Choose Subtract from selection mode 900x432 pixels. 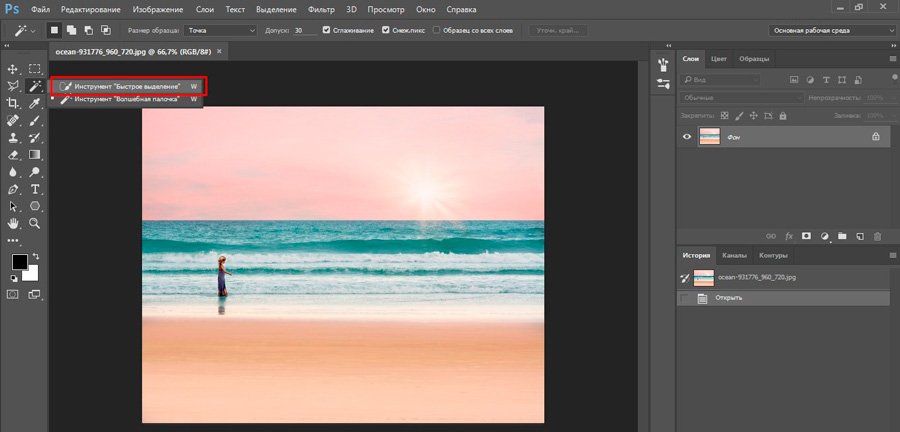point(88,30)
